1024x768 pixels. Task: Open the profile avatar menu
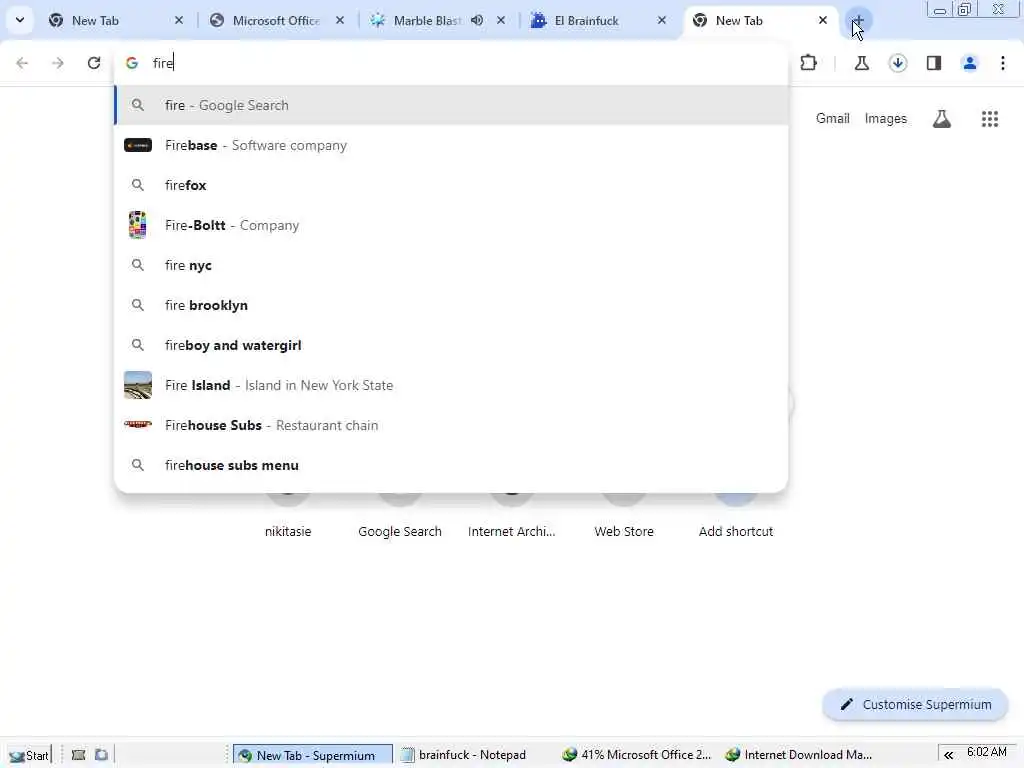point(970,63)
